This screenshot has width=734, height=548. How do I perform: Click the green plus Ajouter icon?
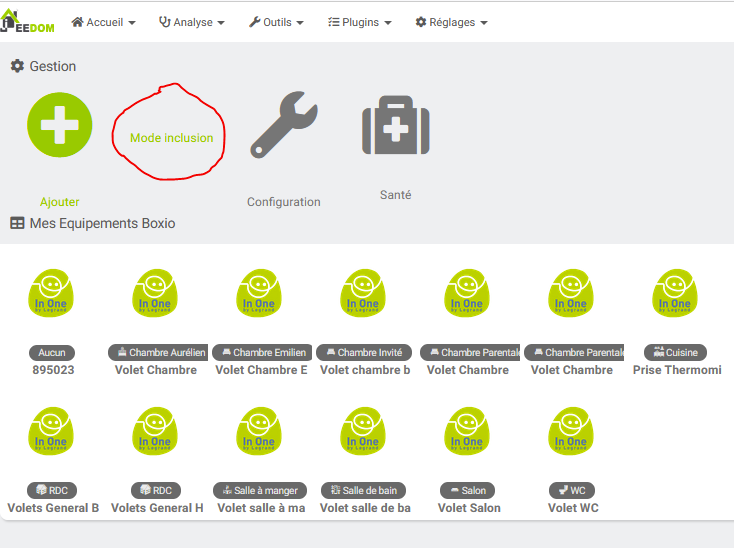[x=59, y=125]
